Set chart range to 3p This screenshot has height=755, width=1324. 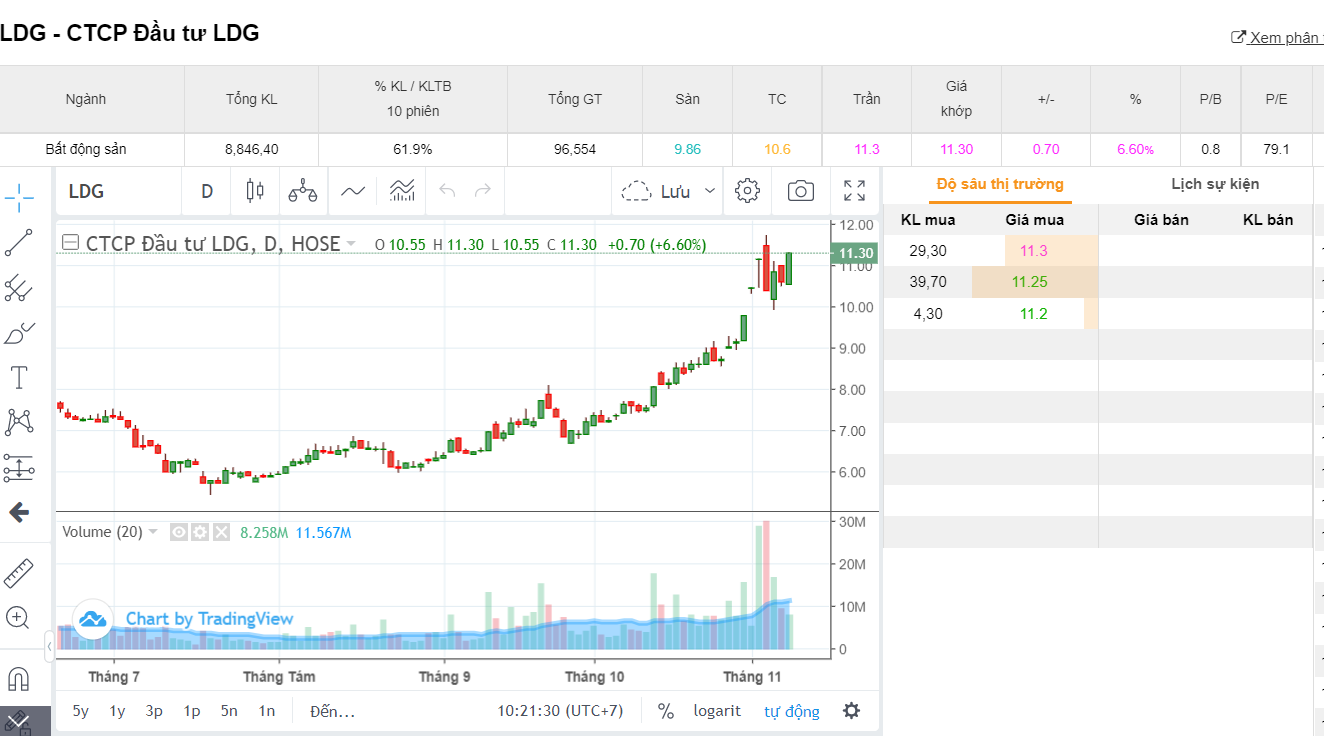coord(154,711)
